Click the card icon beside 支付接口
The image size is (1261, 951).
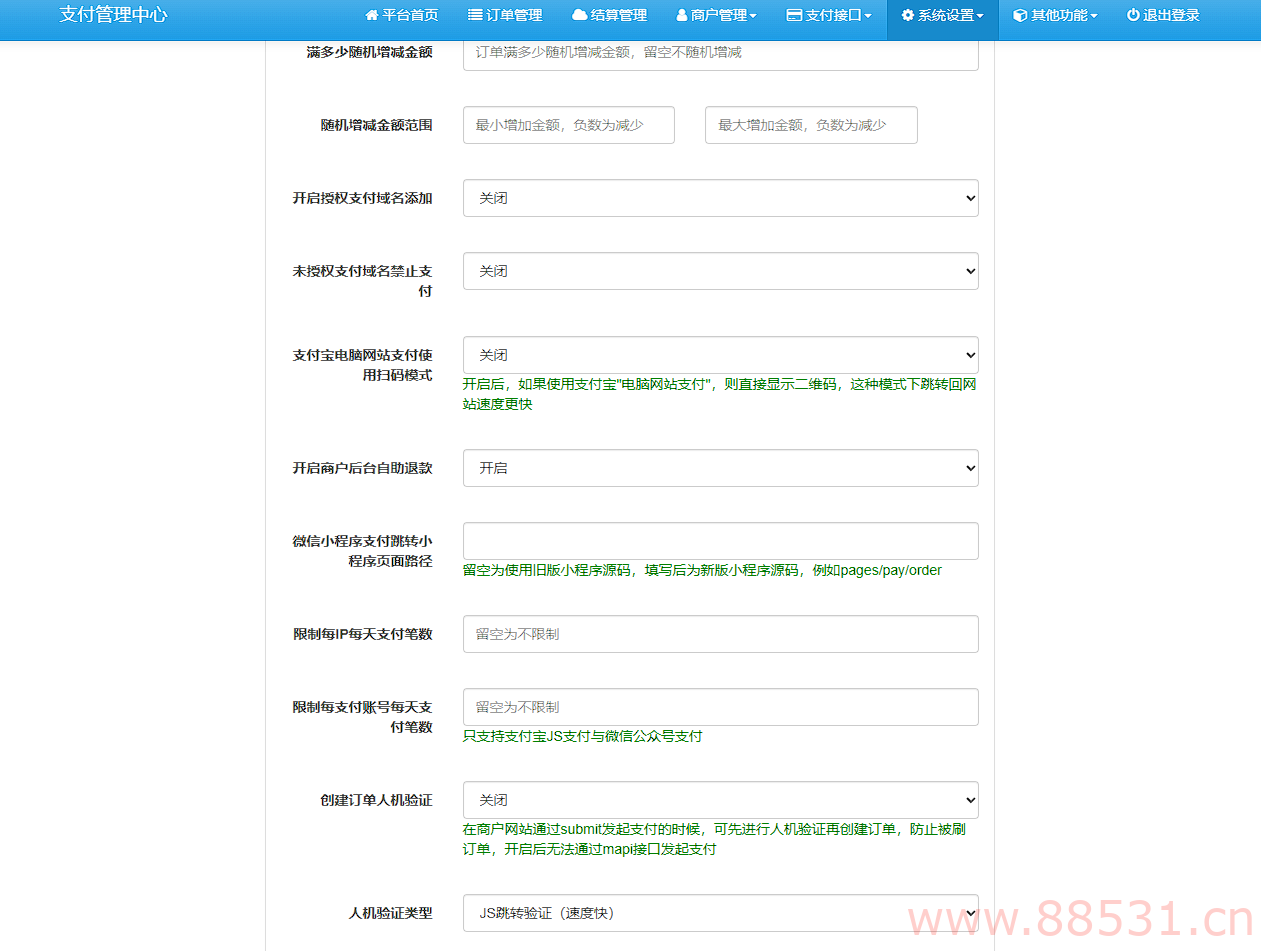coord(794,16)
